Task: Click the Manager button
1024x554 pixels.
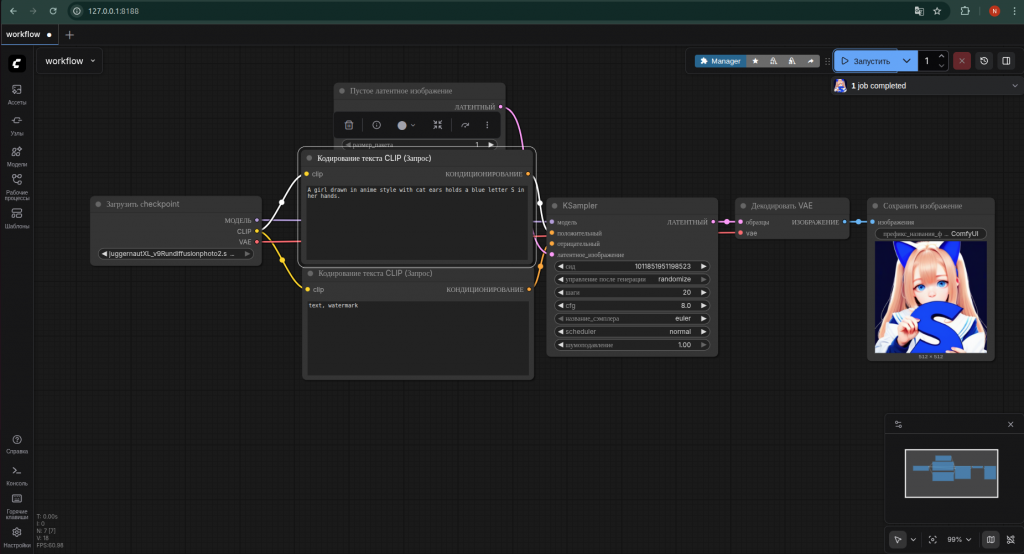Action: [720, 61]
